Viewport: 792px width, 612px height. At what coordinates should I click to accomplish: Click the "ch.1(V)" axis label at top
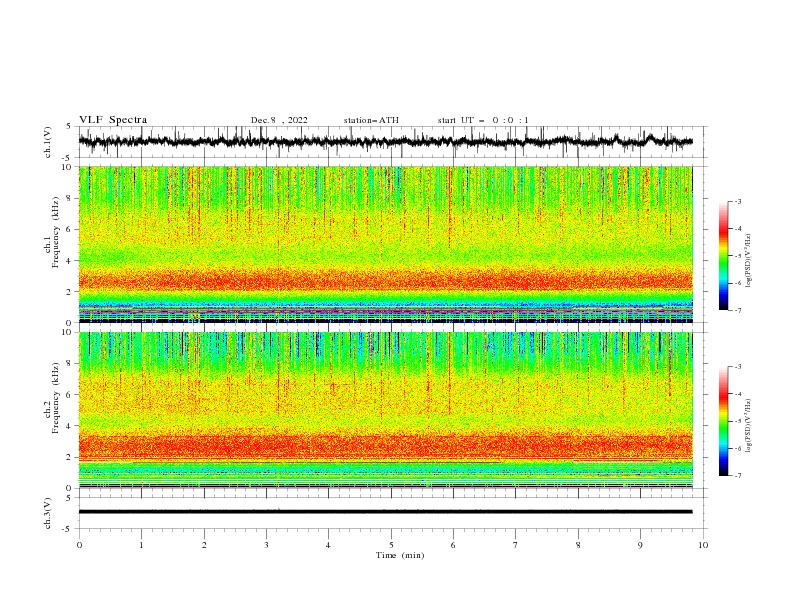coord(48,142)
